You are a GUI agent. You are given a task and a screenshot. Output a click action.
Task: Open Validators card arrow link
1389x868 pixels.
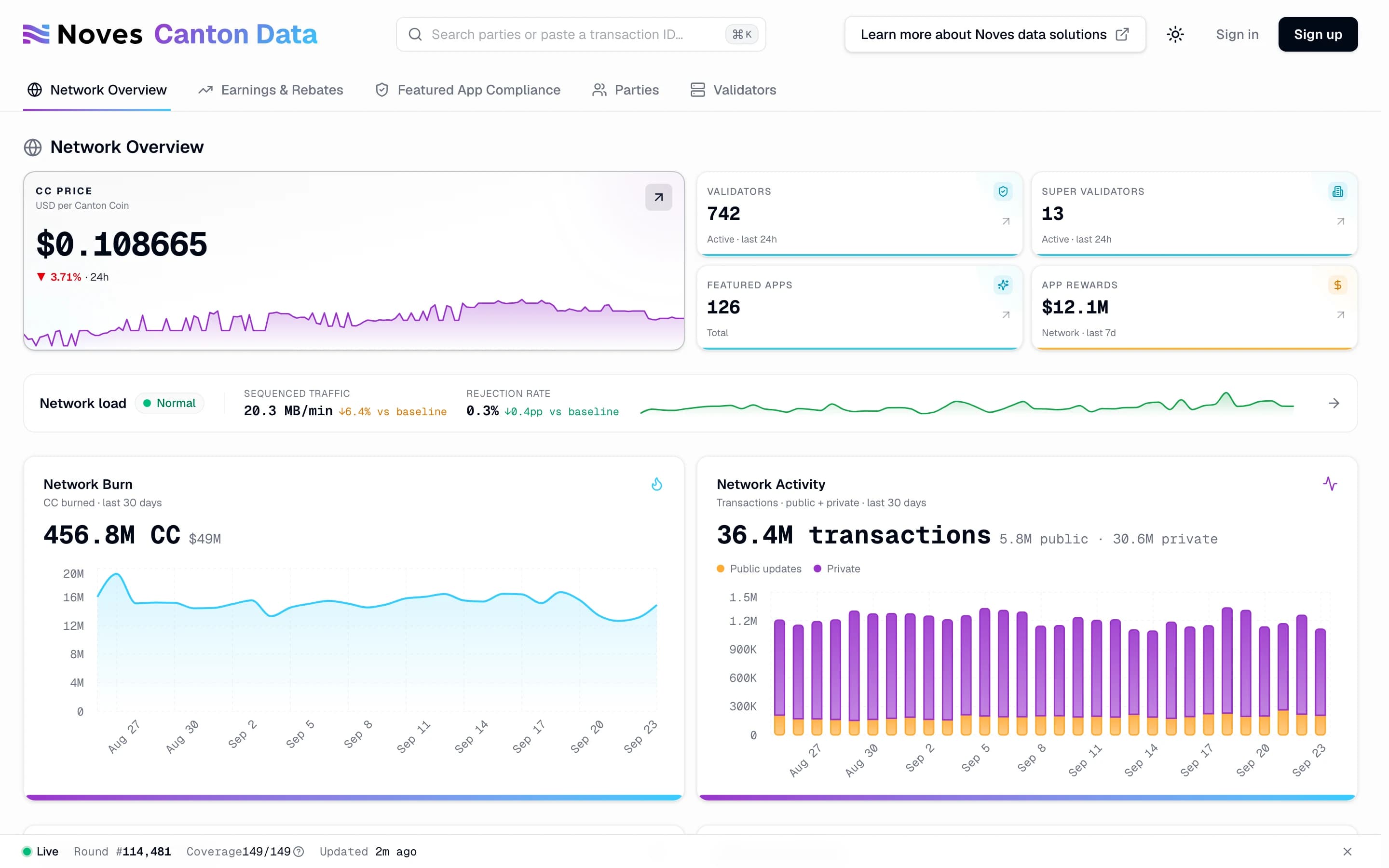click(x=1006, y=221)
